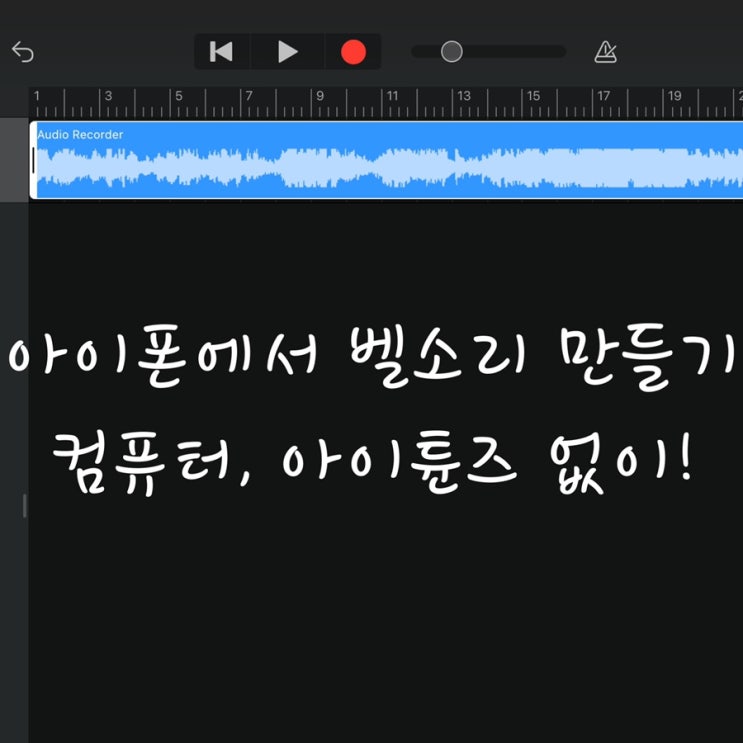Start recording with the red record button
This screenshot has width=743, height=743.
coord(353,52)
